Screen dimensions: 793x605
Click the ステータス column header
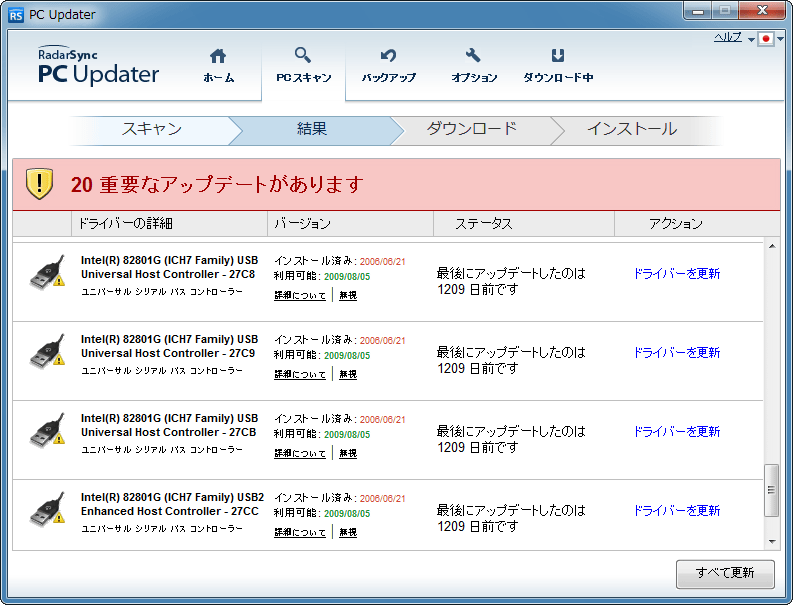pos(524,224)
